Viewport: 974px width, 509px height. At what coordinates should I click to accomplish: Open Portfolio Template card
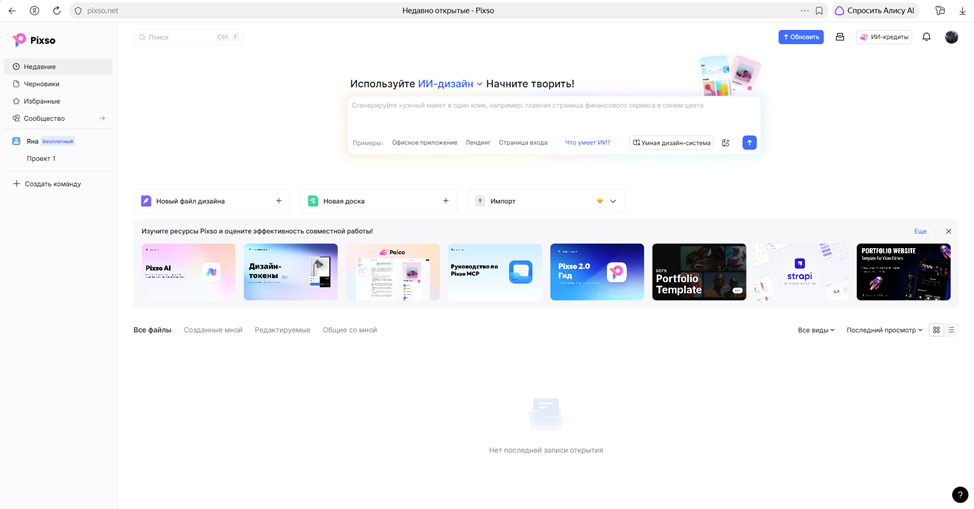pyautogui.click(x=699, y=272)
